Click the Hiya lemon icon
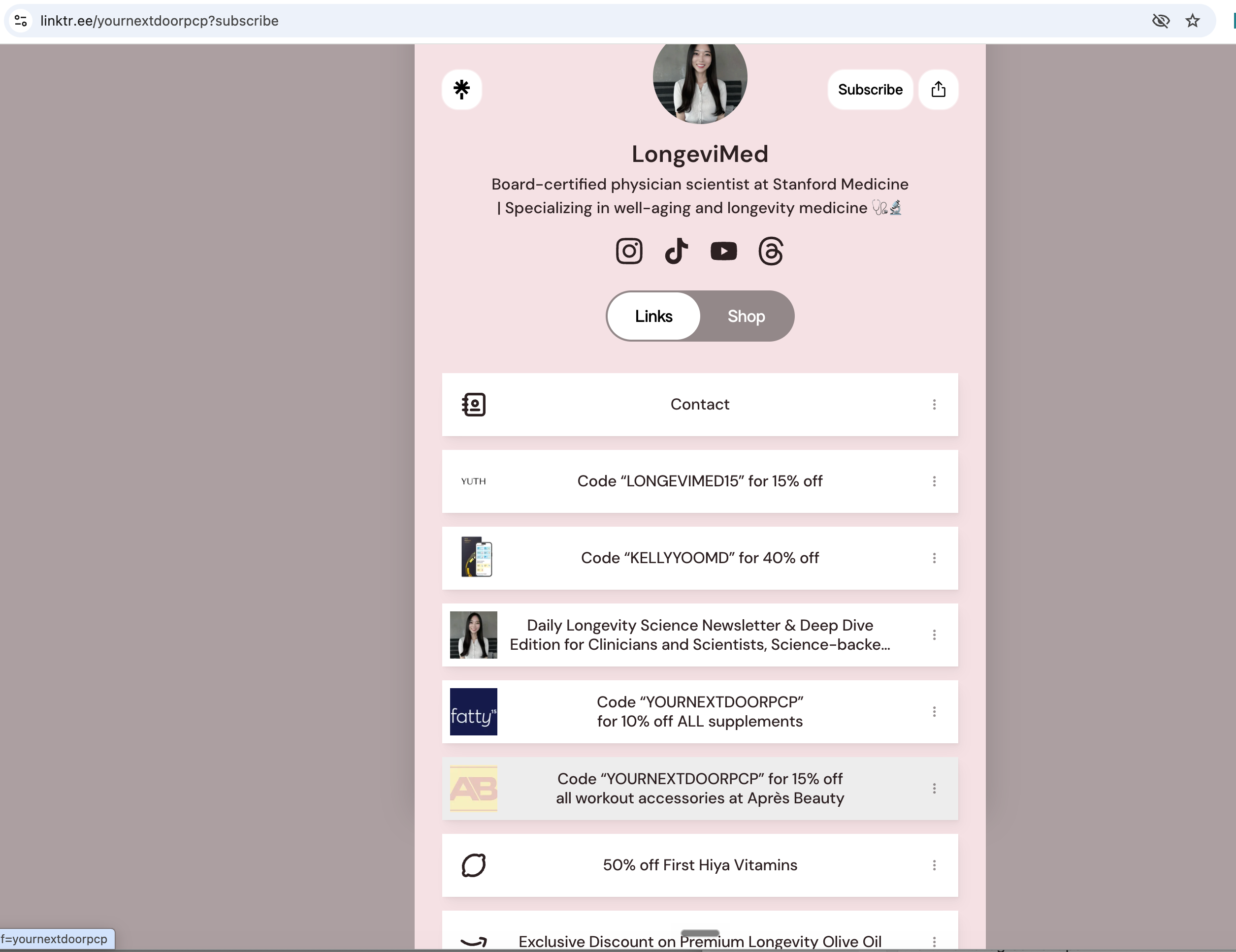The width and height of the screenshot is (1236, 952). [474, 865]
